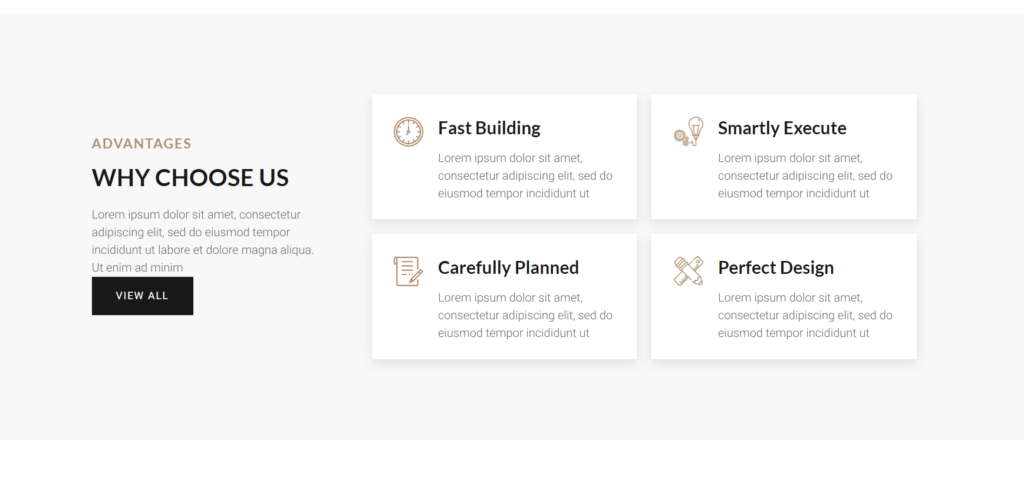Click the lightbulb and gears icon
This screenshot has width=1024, height=483.
pyautogui.click(x=688, y=131)
